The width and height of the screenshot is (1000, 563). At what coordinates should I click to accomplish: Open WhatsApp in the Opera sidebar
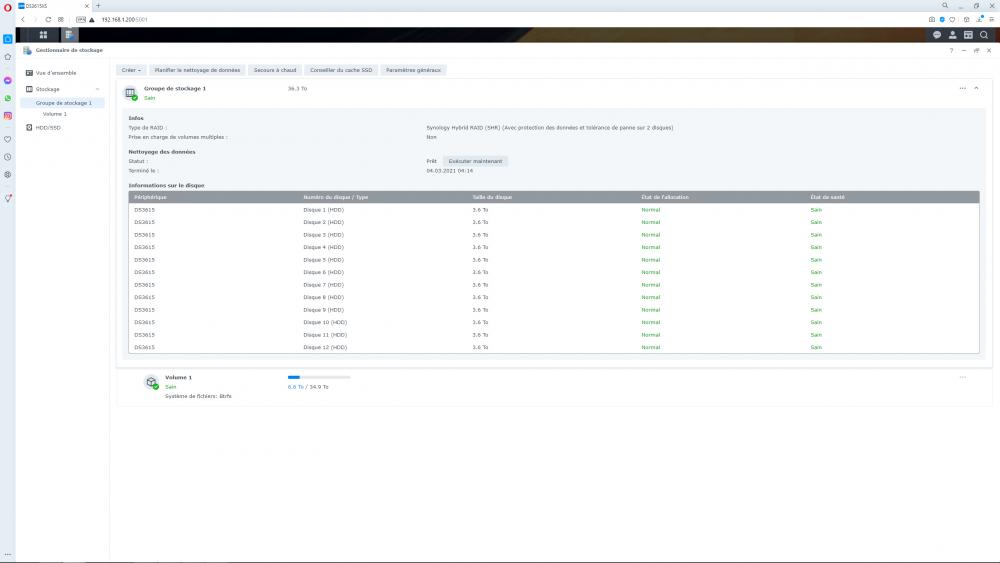point(8,98)
